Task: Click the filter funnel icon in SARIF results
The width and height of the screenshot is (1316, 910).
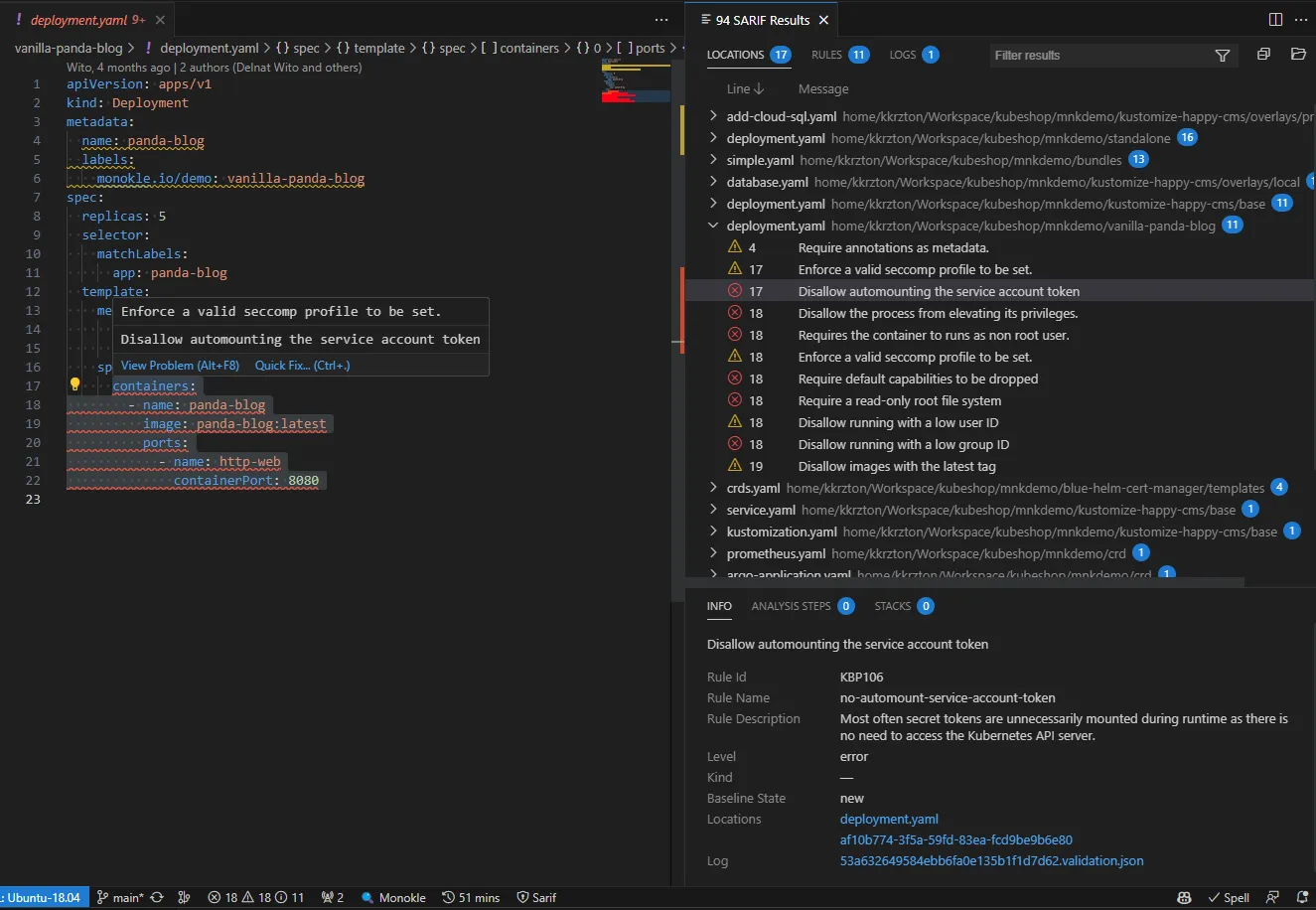Action: [x=1223, y=56]
